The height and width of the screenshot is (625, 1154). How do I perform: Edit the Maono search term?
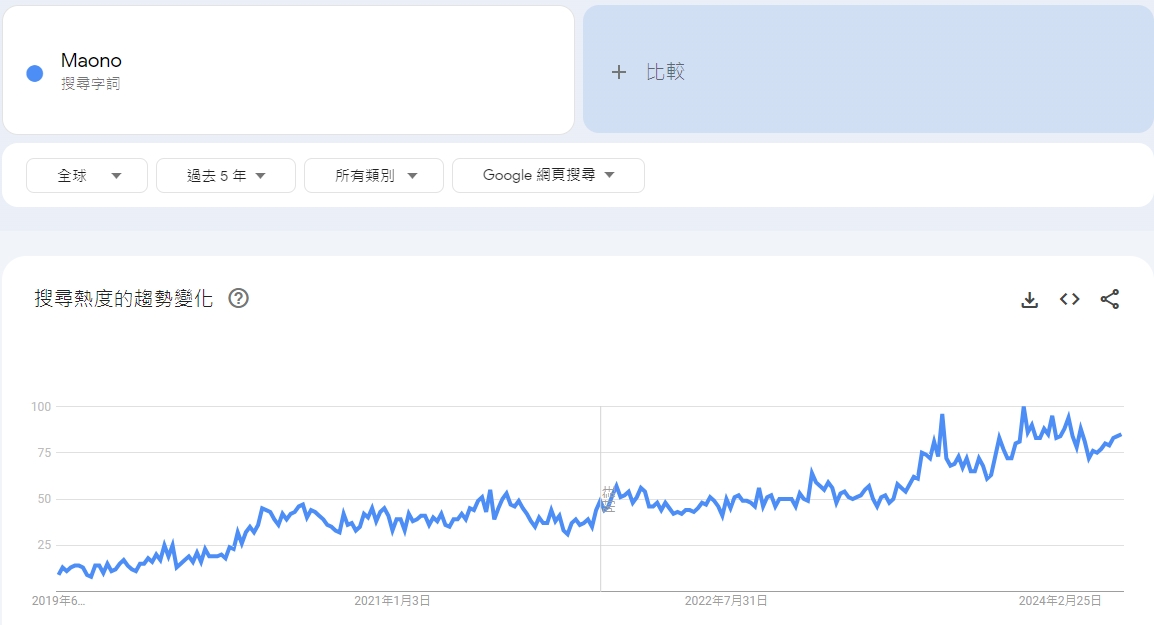click(x=91, y=60)
